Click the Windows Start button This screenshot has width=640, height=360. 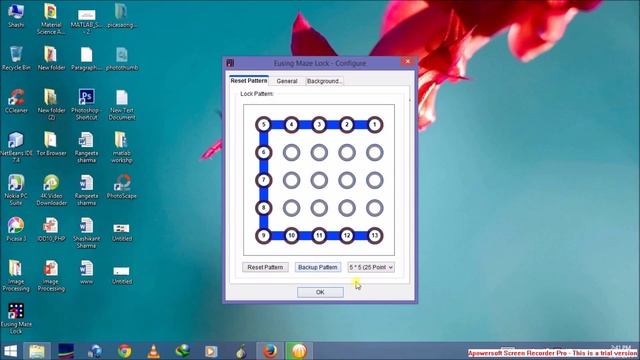(10, 351)
